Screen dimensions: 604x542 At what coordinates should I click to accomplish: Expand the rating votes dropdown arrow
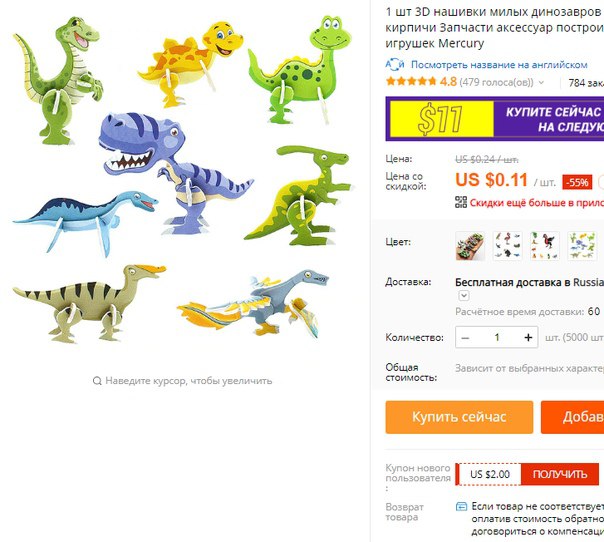pyautogui.click(x=542, y=82)
